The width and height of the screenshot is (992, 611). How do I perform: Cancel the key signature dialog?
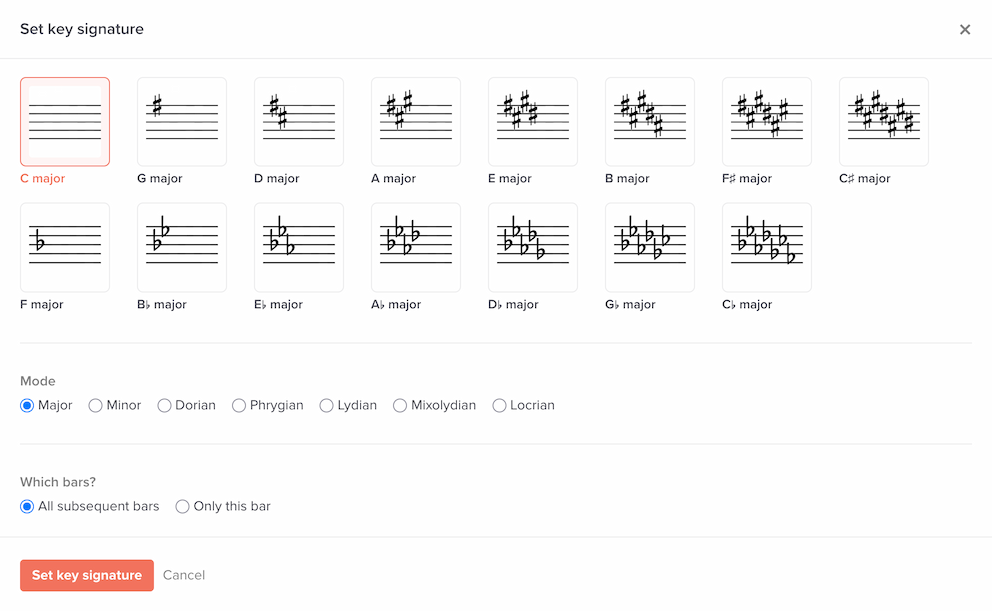tap(184, 575)
